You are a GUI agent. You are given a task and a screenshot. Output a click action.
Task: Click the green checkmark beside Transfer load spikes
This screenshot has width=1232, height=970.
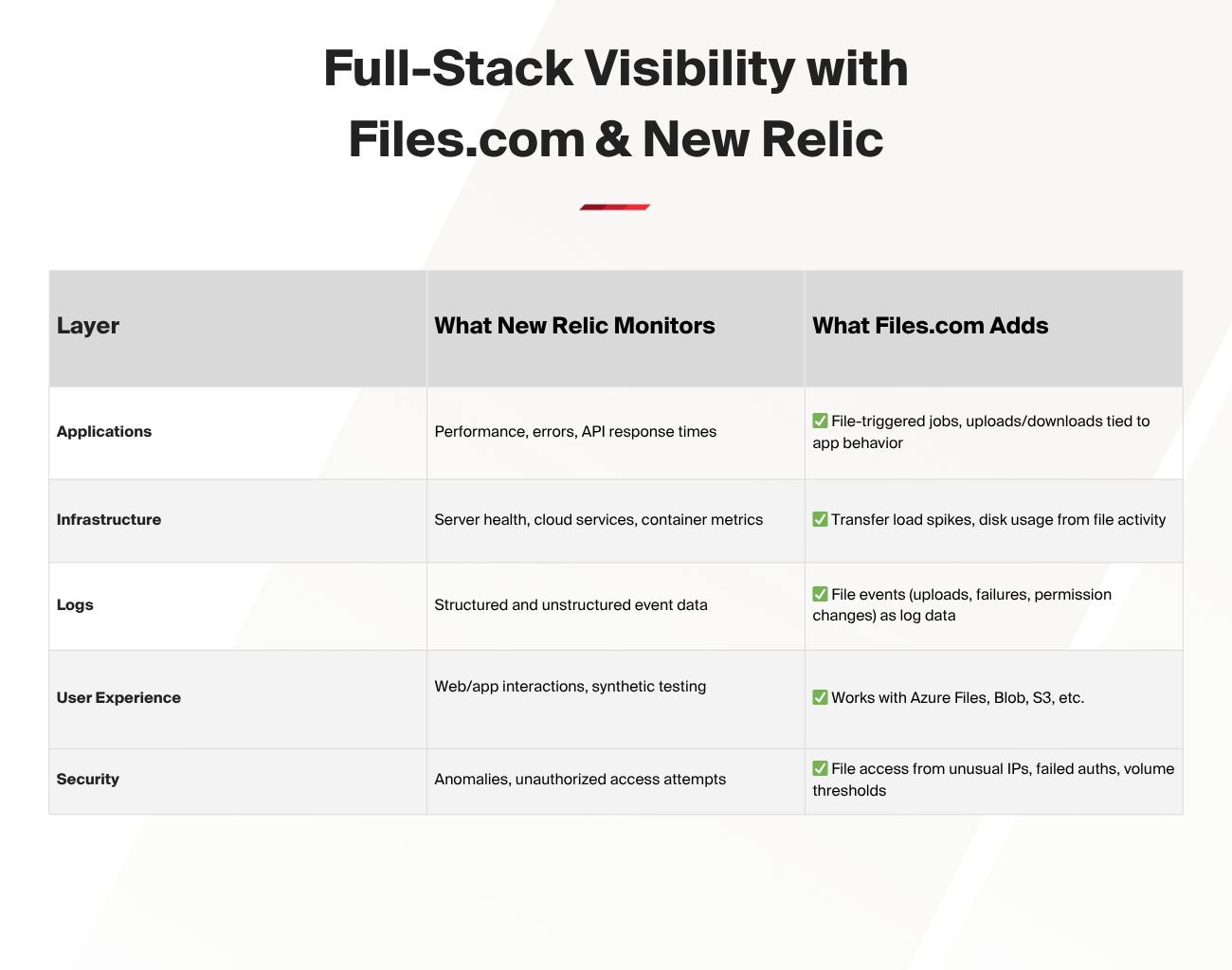[820, 519]
